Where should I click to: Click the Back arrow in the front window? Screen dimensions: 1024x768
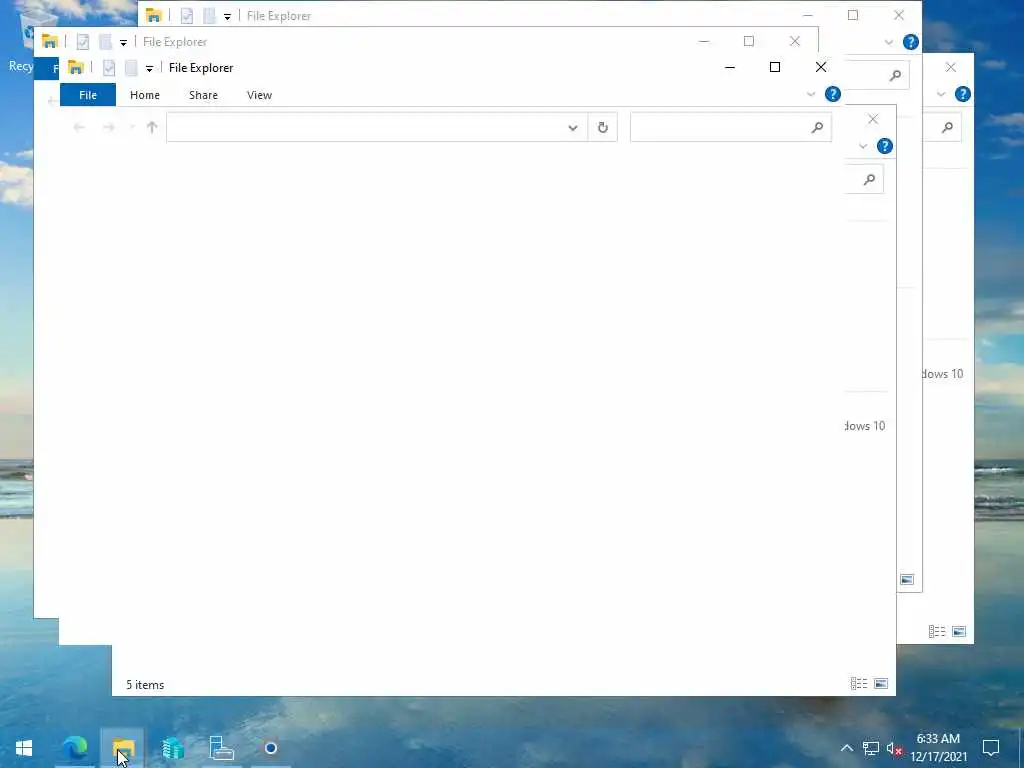(x=79, y=127)
